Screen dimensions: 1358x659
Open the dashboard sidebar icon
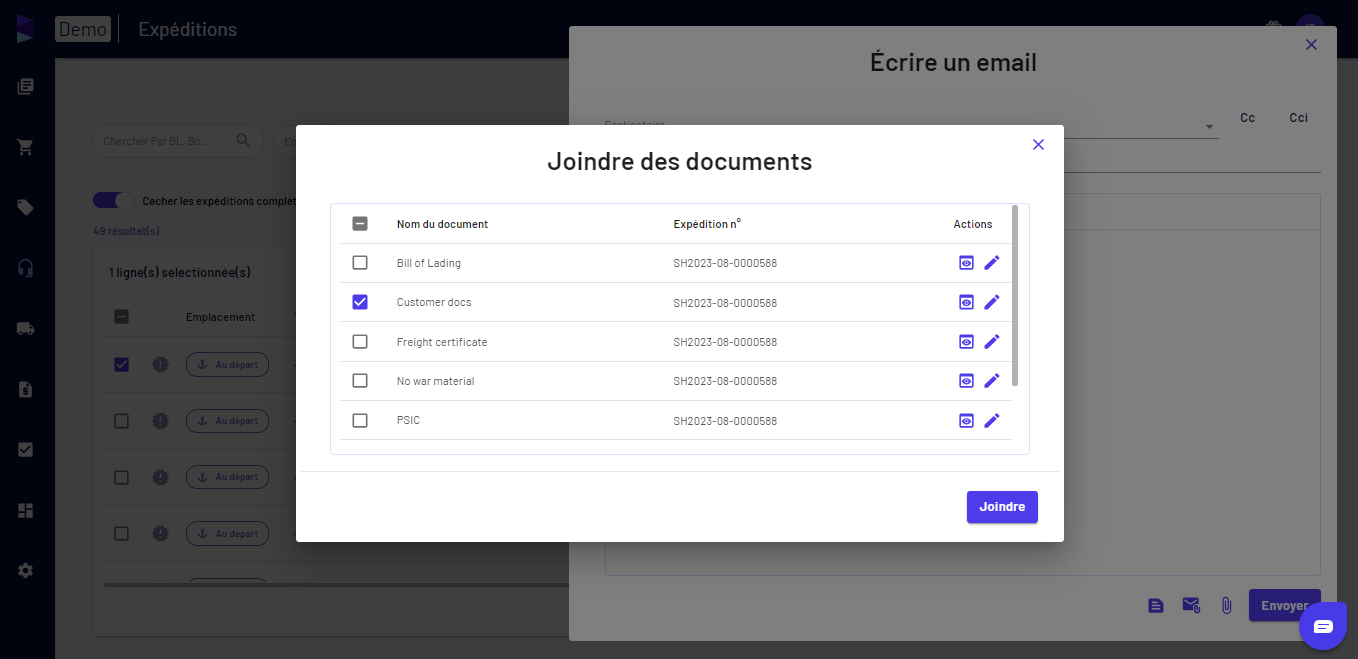coord(26,510)
